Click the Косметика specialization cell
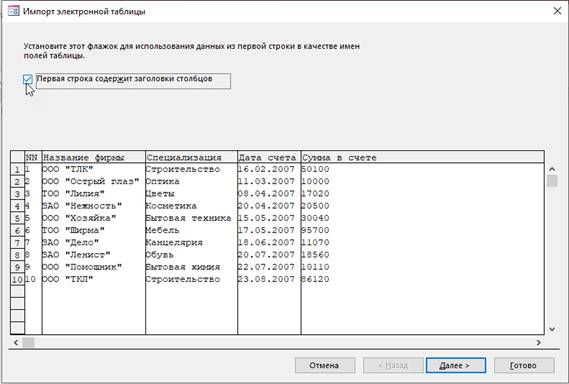This screenshot has height=384, width=569. point(191,206)
